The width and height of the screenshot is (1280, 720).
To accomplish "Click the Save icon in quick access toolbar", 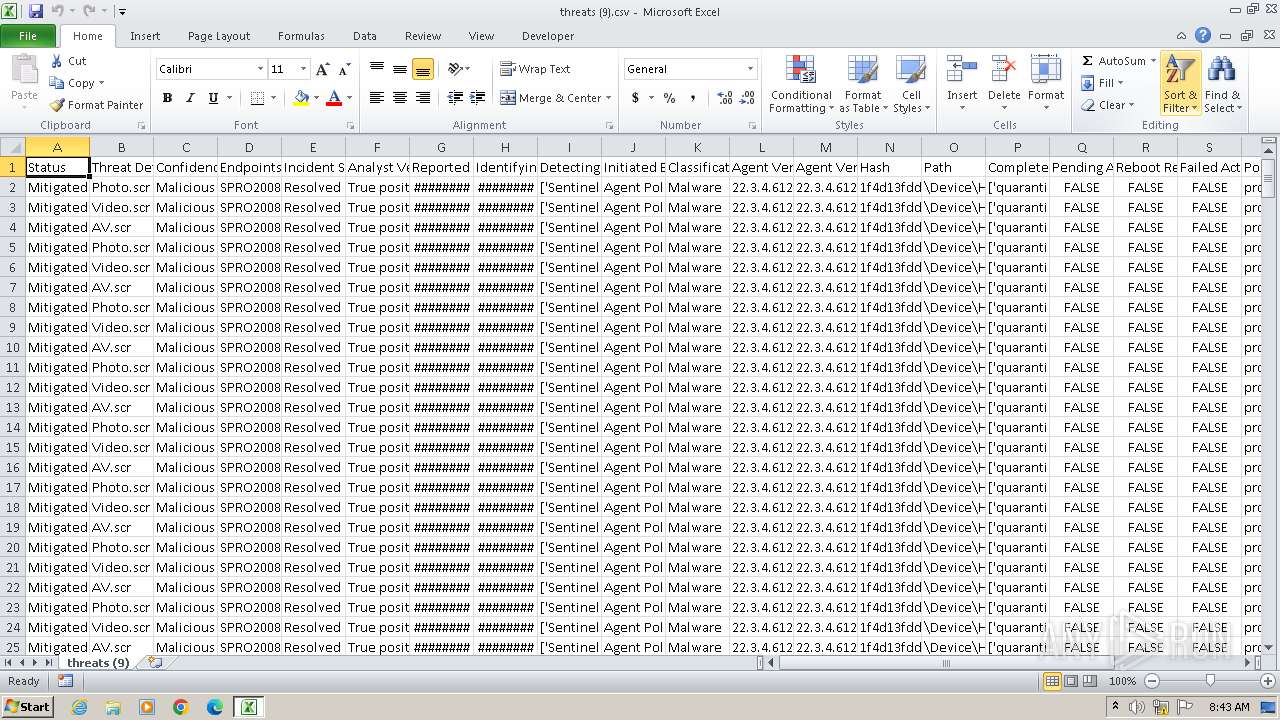I will 36,11.
